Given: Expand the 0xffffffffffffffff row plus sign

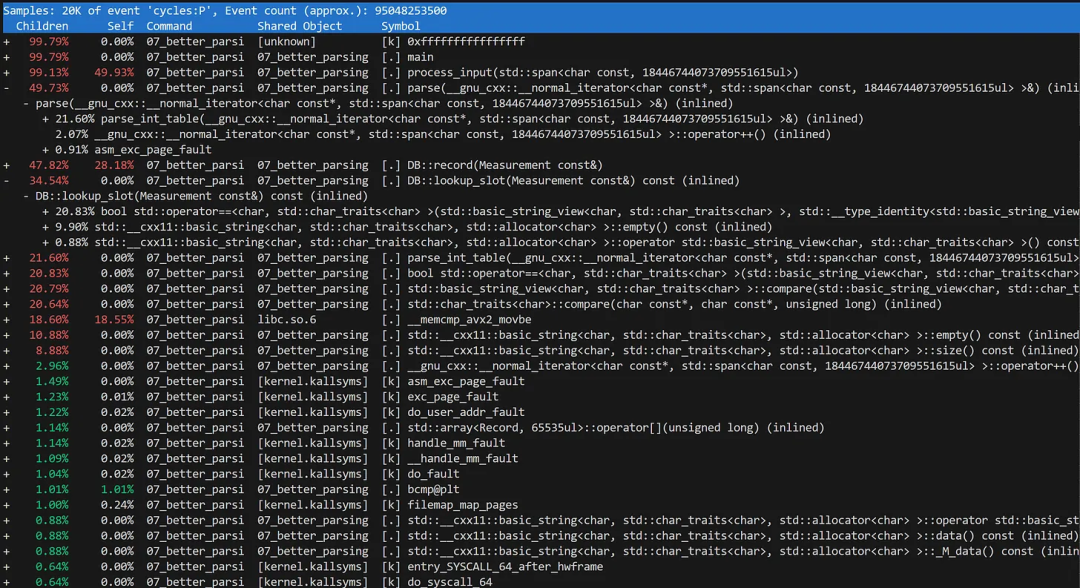Looking at the screenshot, I should 6,41.
